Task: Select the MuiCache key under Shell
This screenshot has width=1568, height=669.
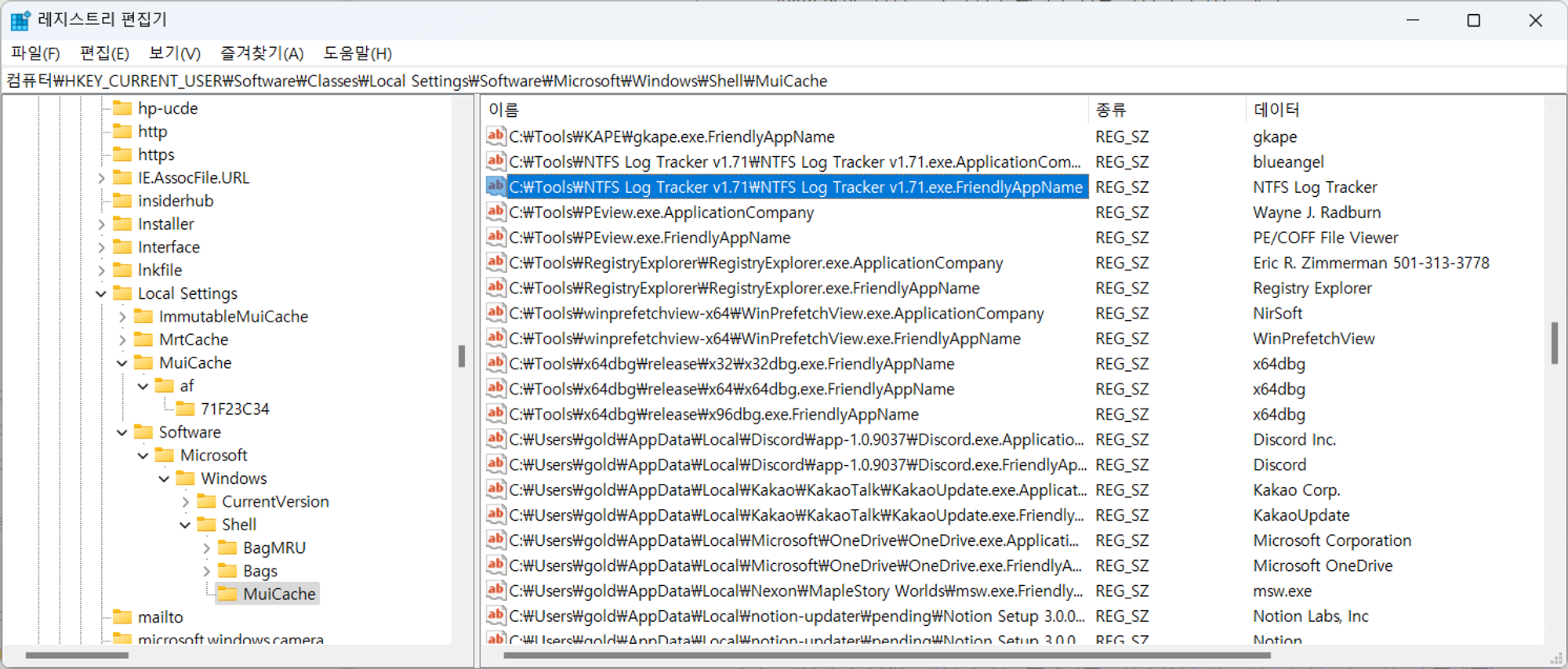Action: [x=279, y=594]
